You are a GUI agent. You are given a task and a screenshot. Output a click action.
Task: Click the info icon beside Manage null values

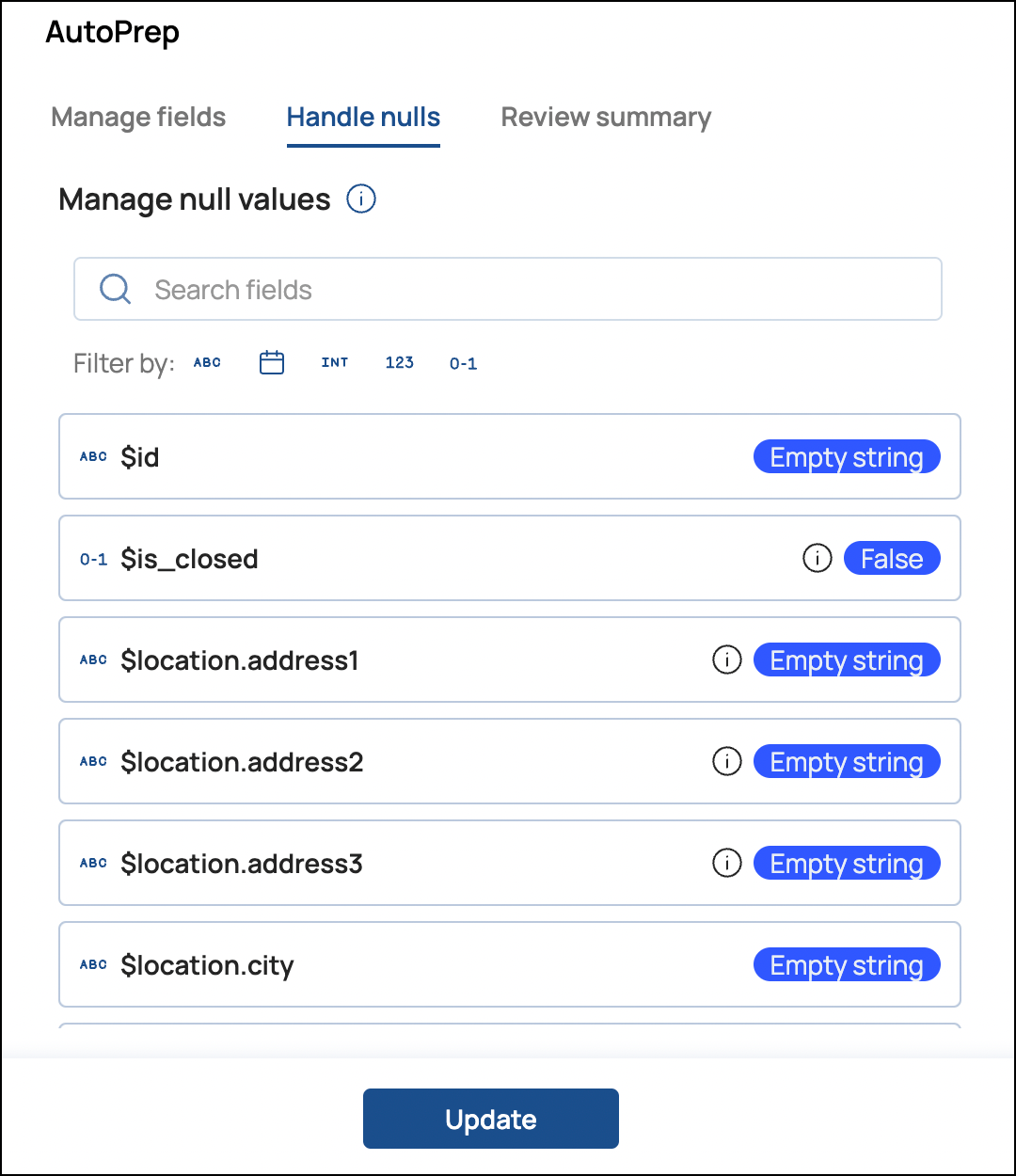[x=360, y=199]
